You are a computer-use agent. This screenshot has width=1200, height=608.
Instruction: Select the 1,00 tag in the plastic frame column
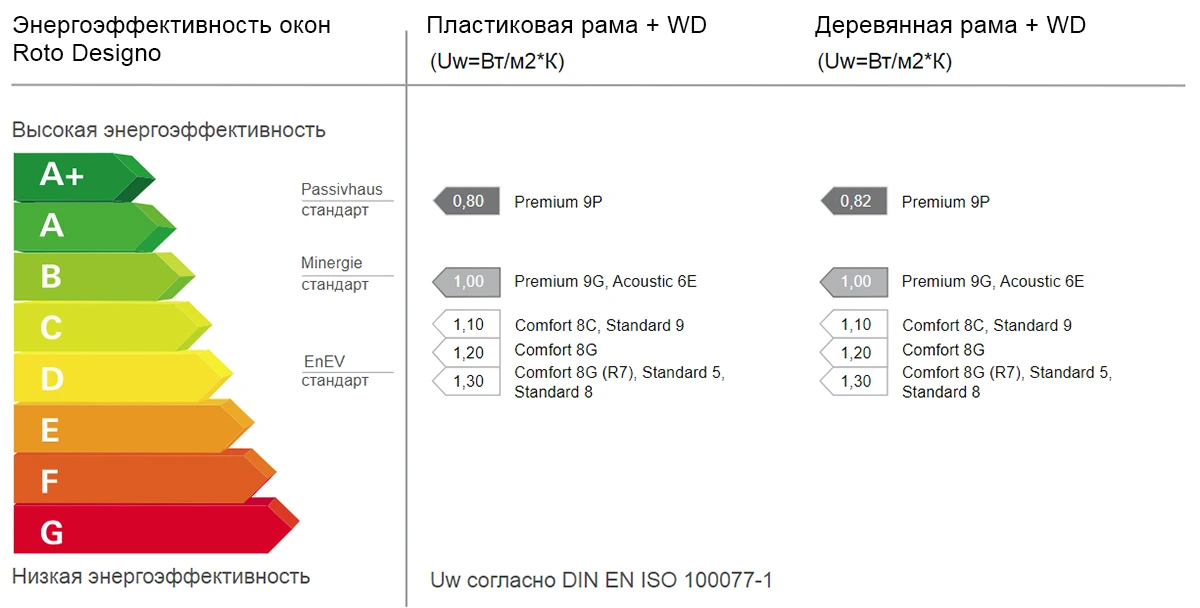(467, 282)
